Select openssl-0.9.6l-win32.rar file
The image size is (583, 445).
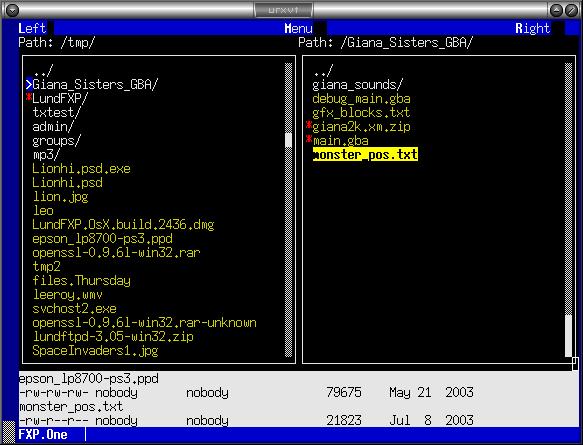coord(116,253)
